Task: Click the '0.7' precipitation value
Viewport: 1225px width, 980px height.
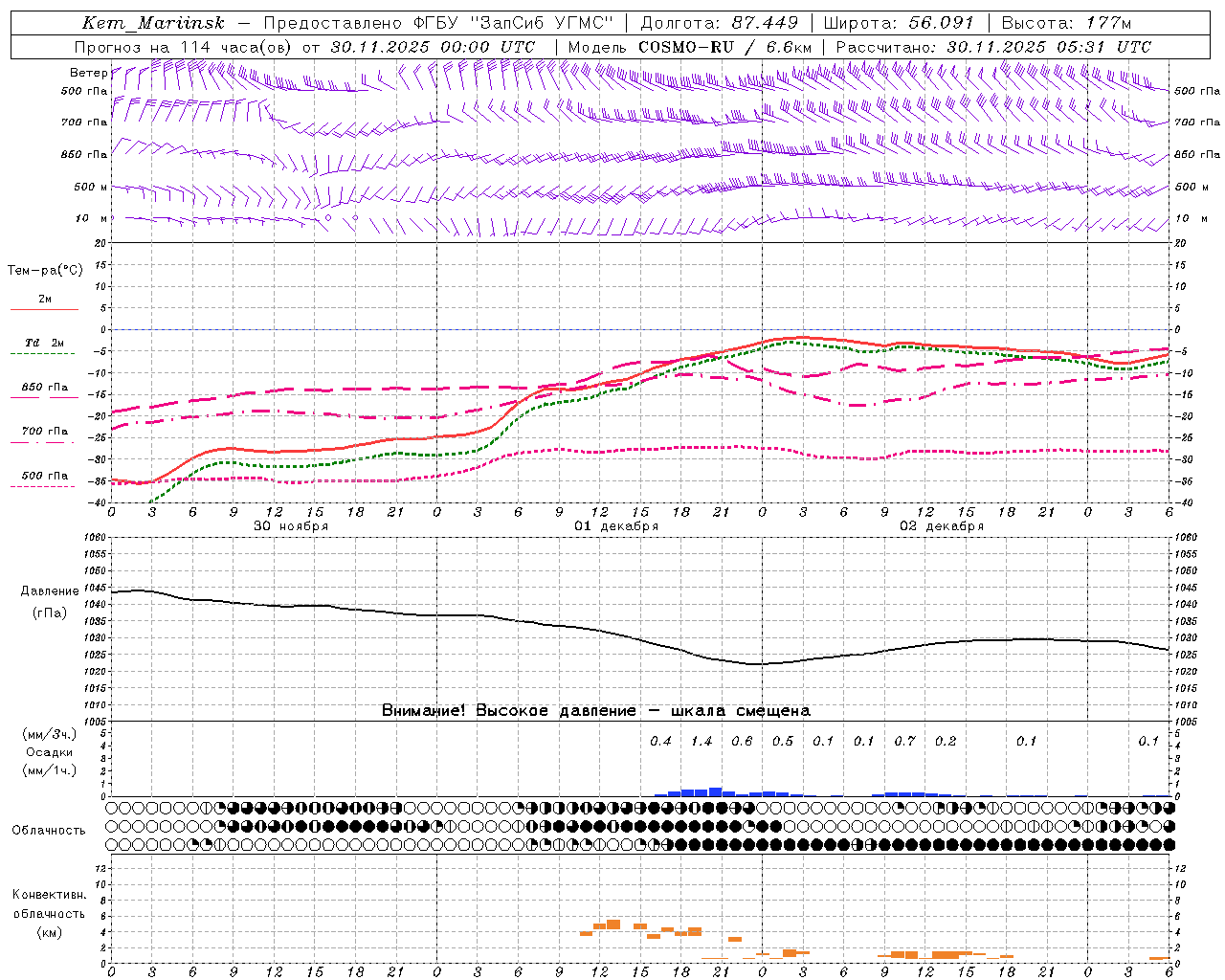Action: (904, 742)
